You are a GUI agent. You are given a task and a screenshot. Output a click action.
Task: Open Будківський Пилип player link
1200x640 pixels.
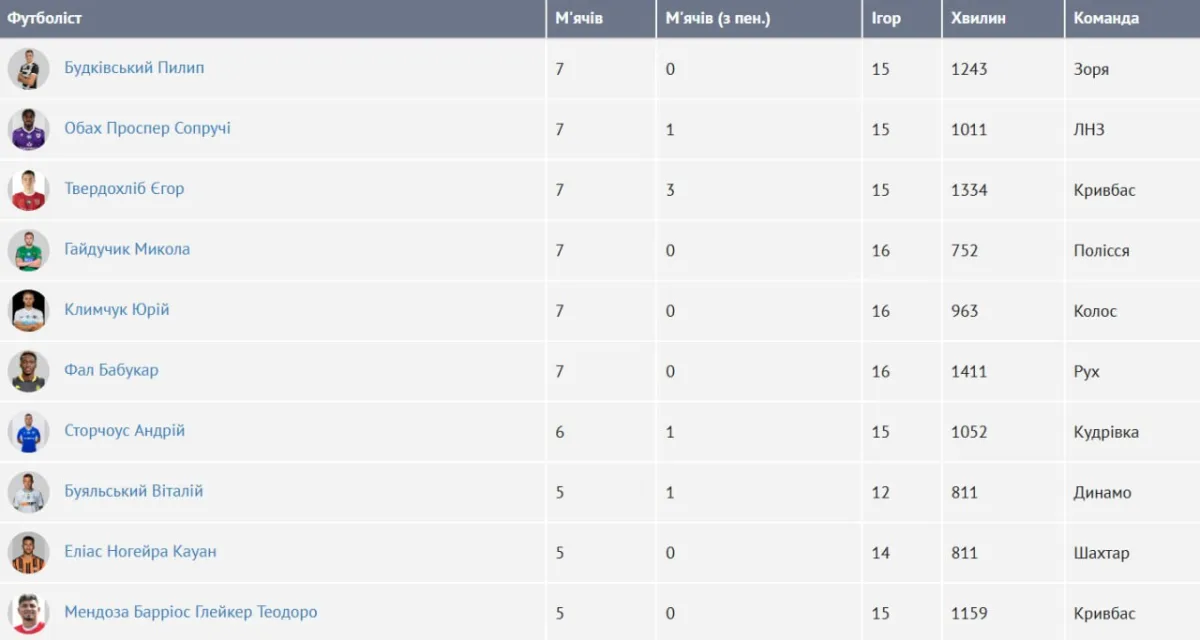click(x=134, y=68)
